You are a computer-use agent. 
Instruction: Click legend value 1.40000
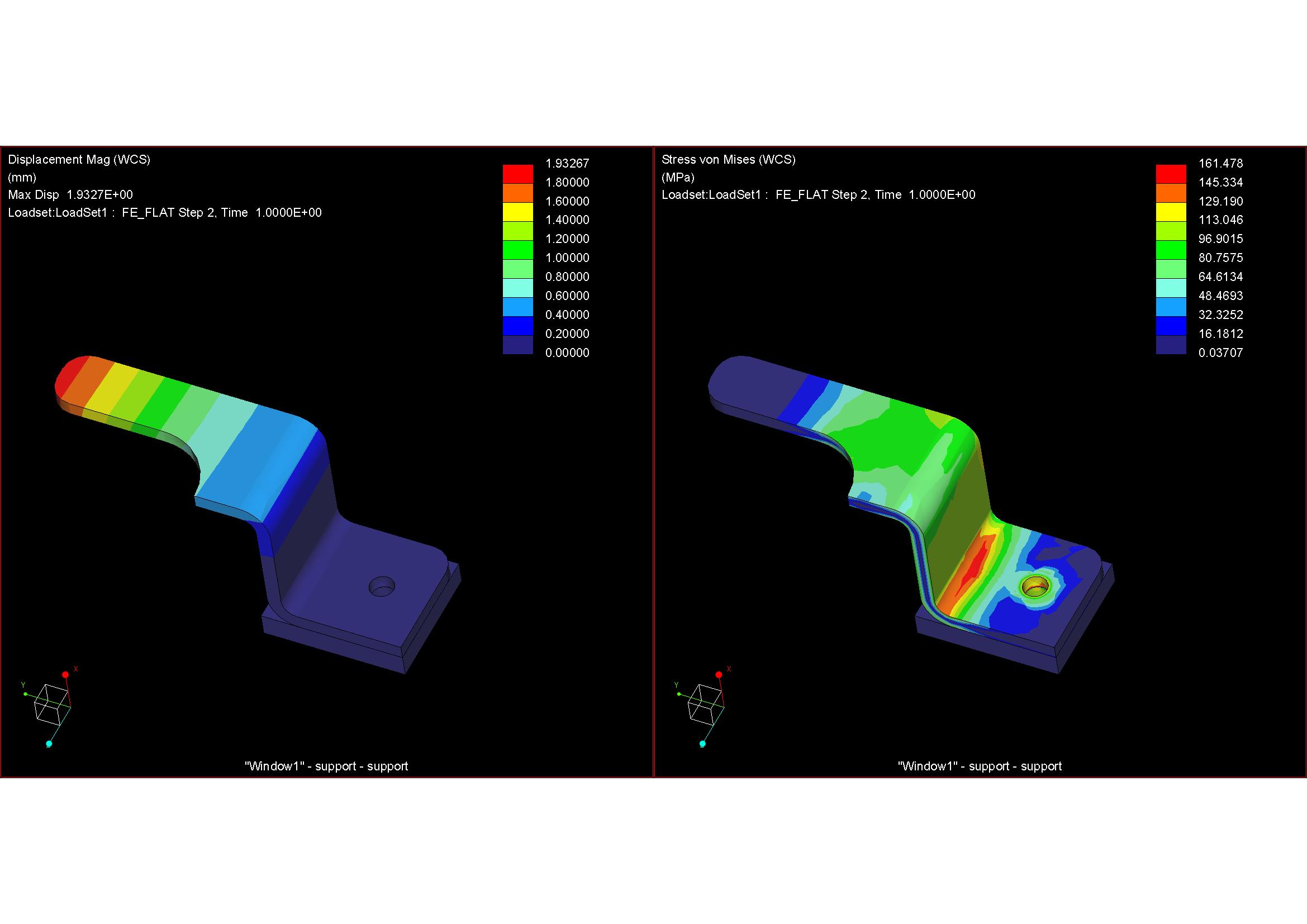tap(567, 220)
